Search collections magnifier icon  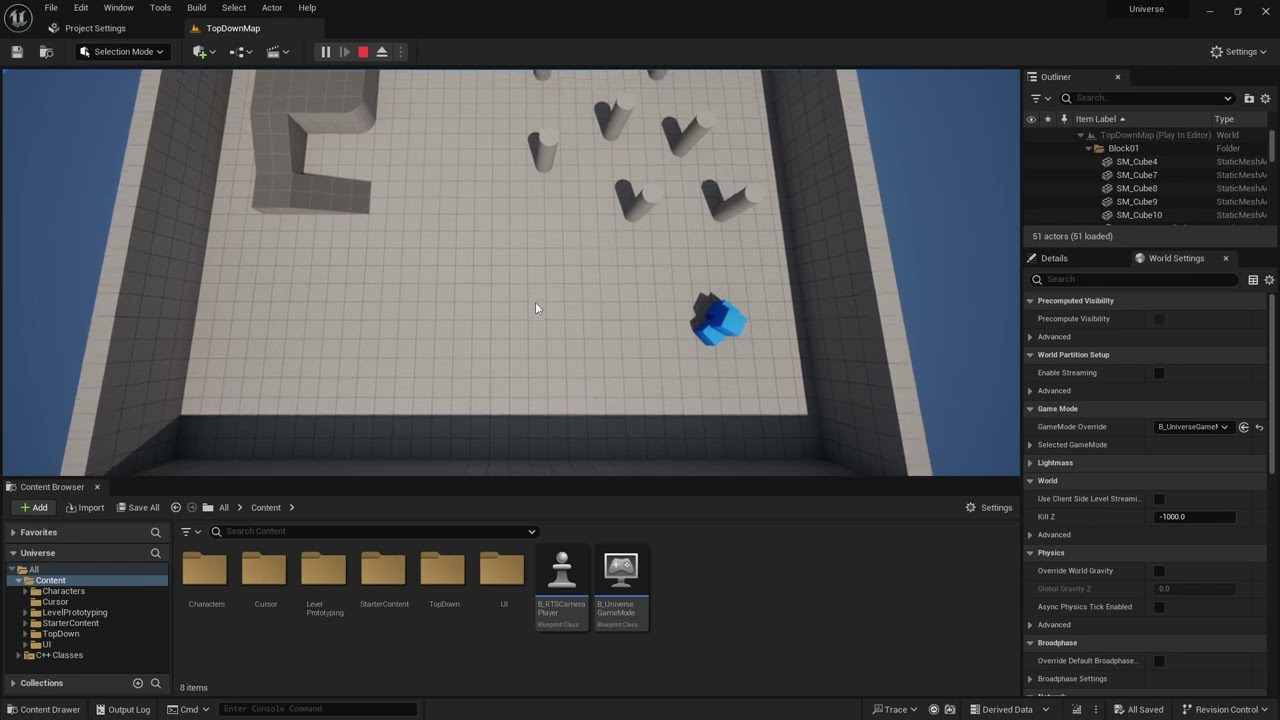coord(155,683)
